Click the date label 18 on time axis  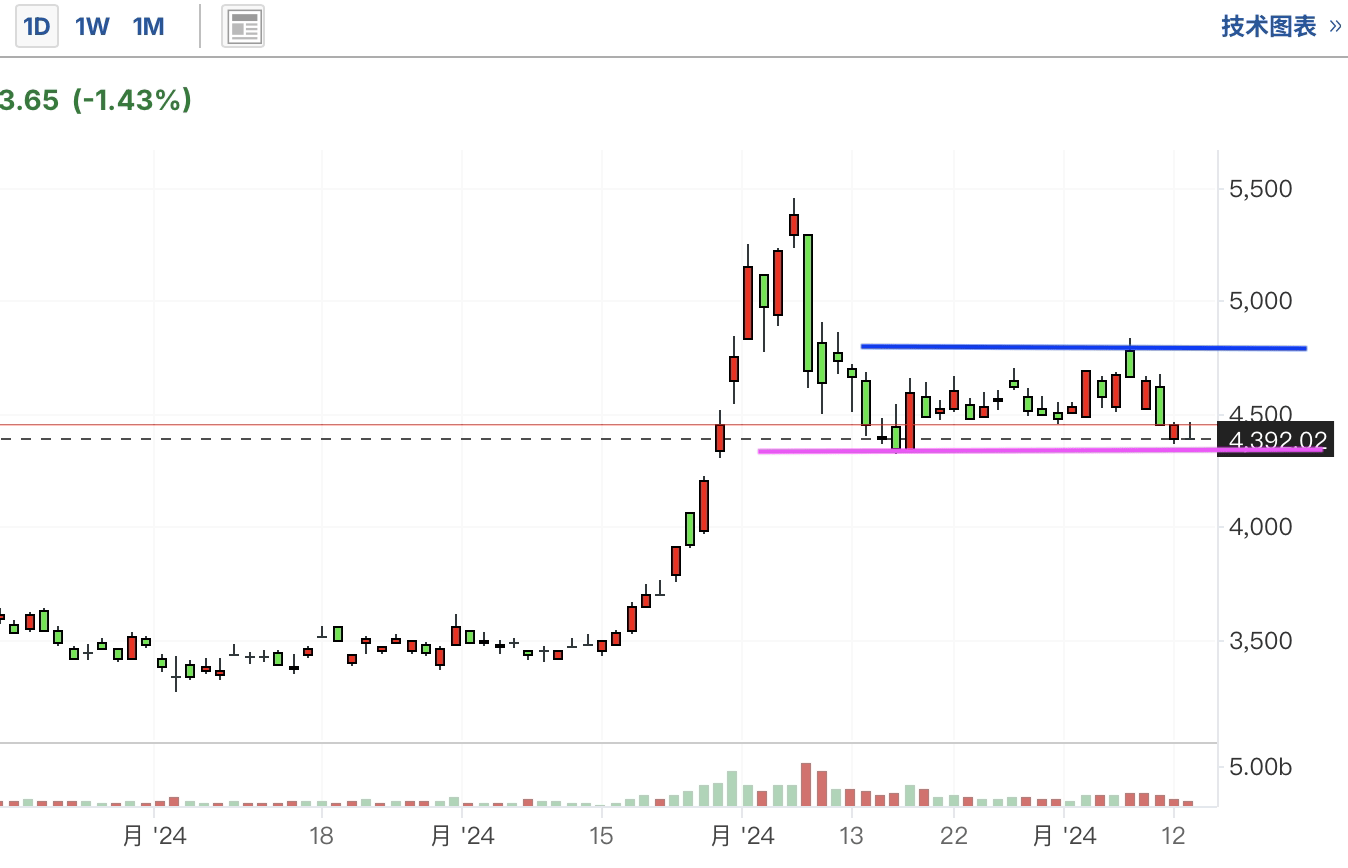coord(321,836)
